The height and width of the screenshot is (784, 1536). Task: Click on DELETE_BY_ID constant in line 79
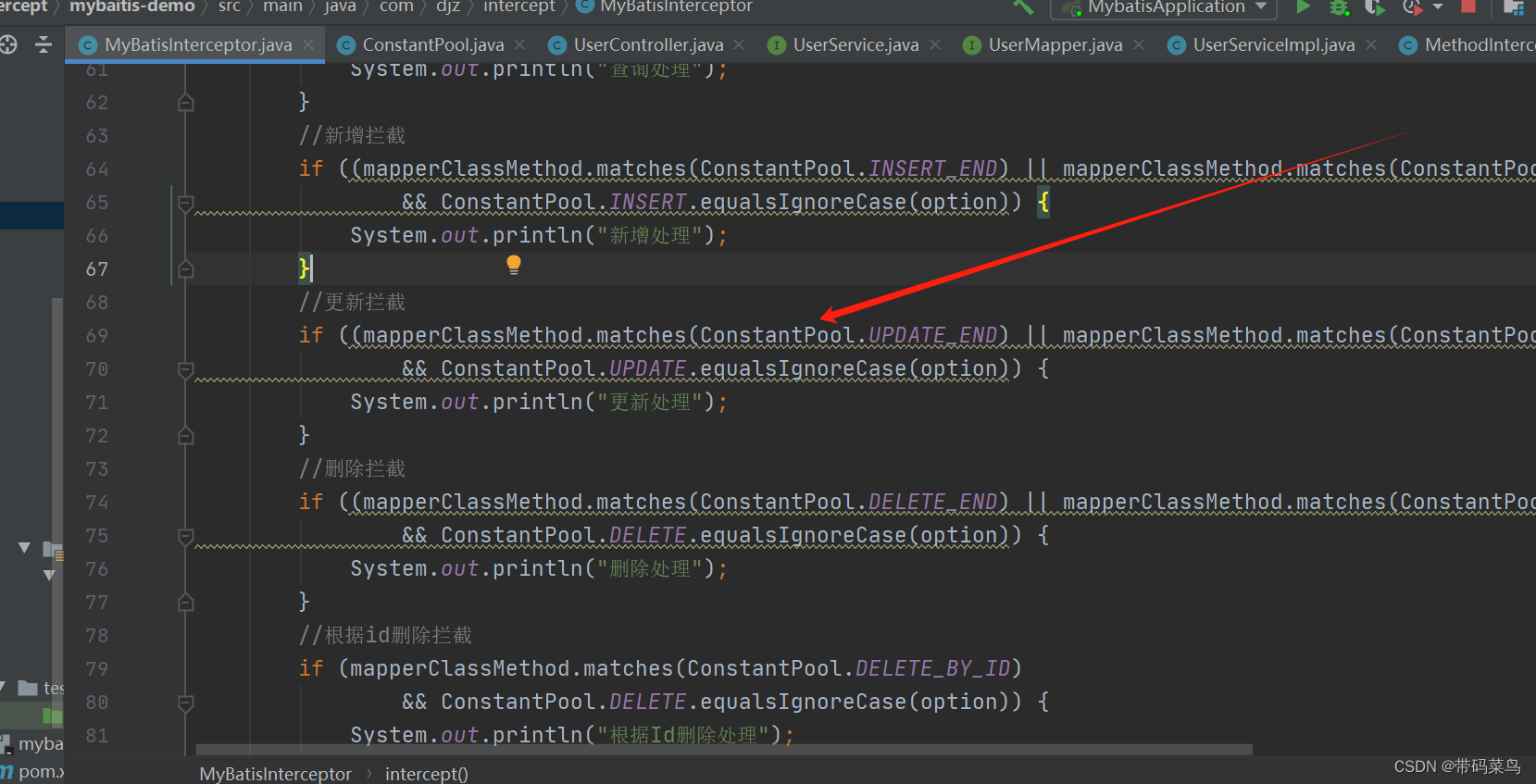coord(932,668)
